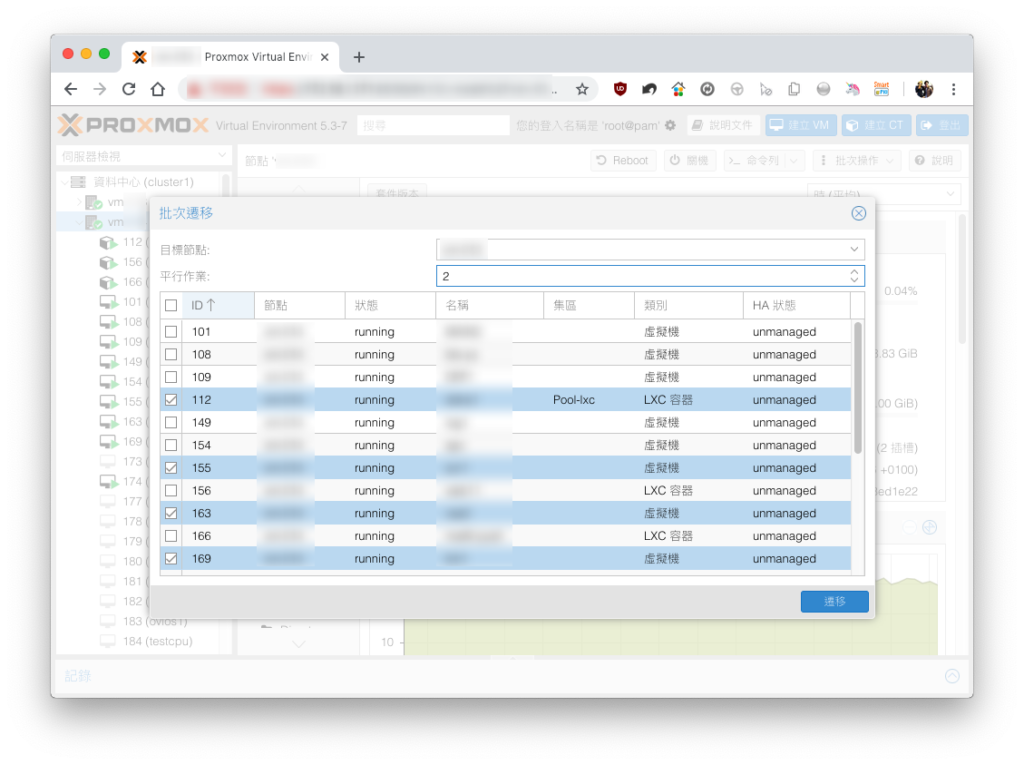Click the 建立 CT button
Image resolution: width=1024 pixels, height=765 pixels.
pyautogui.click(x=876, y=125)
